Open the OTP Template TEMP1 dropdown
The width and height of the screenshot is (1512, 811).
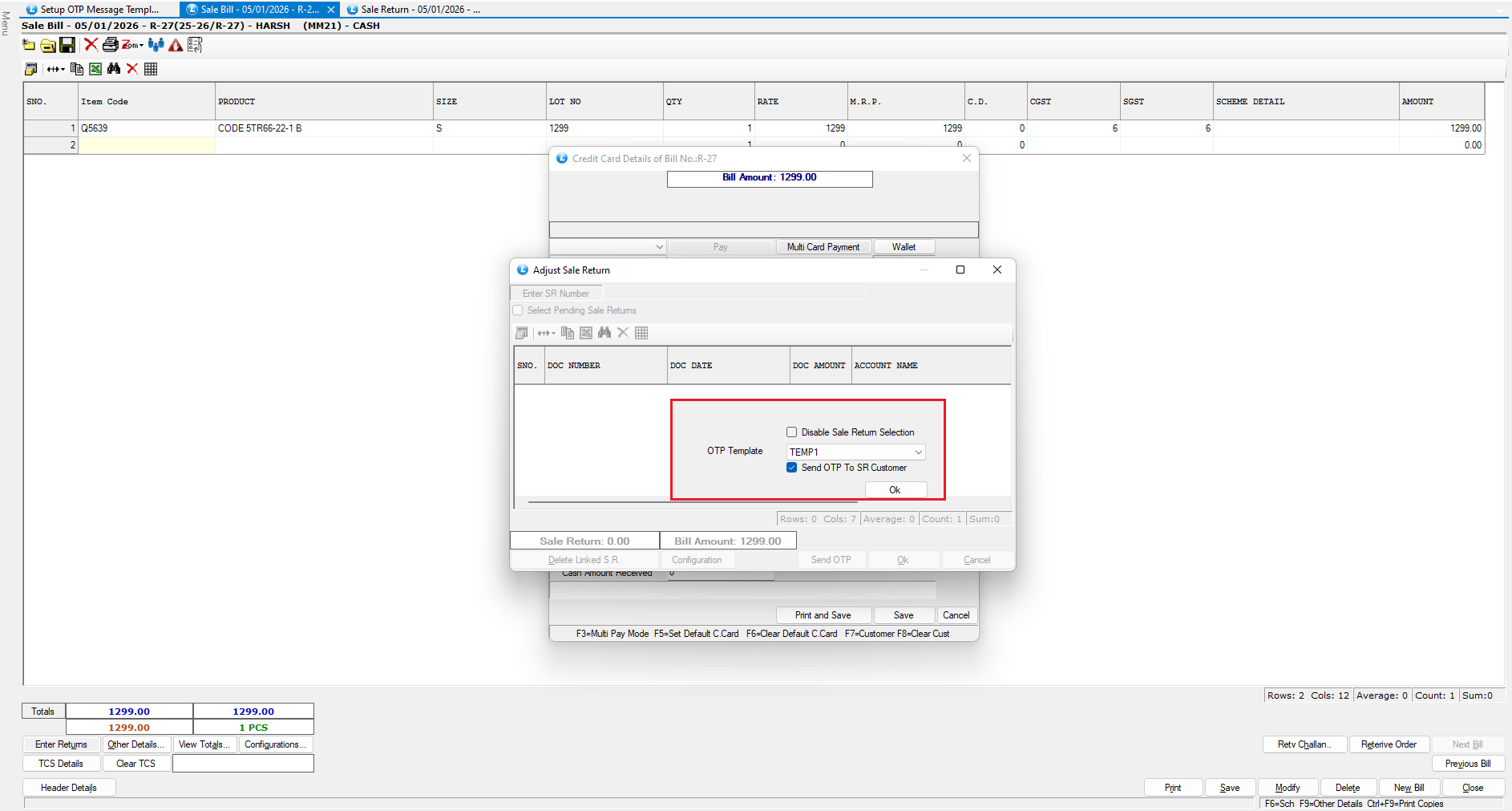(918, 452)
